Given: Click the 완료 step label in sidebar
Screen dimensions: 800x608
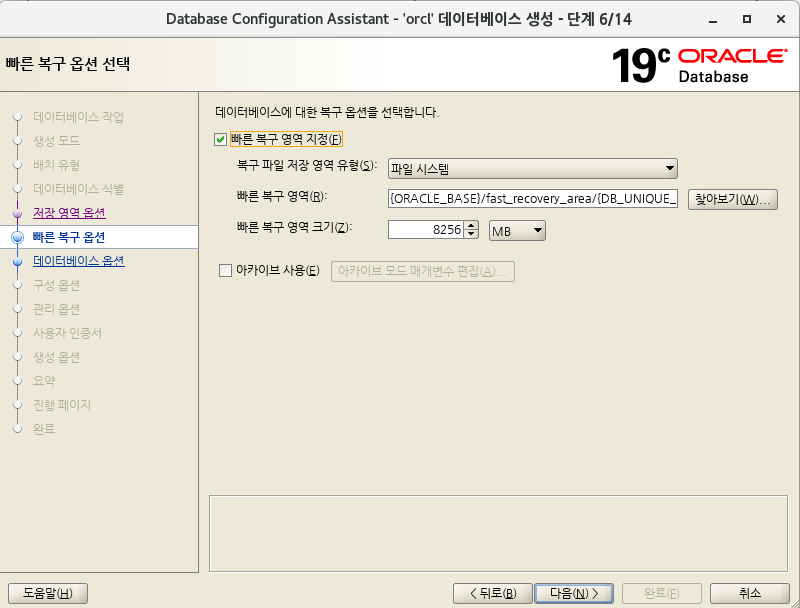Looking at the screenshot, I should [44, 429].
